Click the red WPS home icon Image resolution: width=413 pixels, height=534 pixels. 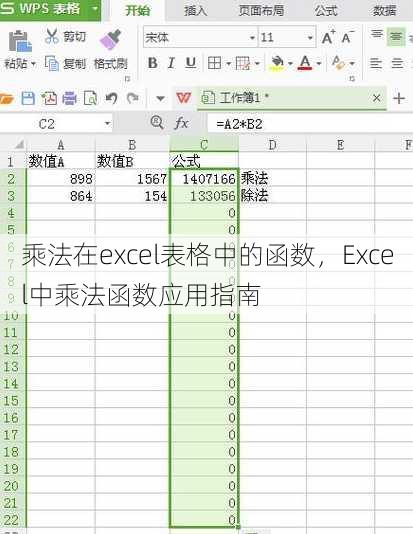point(184,98)
